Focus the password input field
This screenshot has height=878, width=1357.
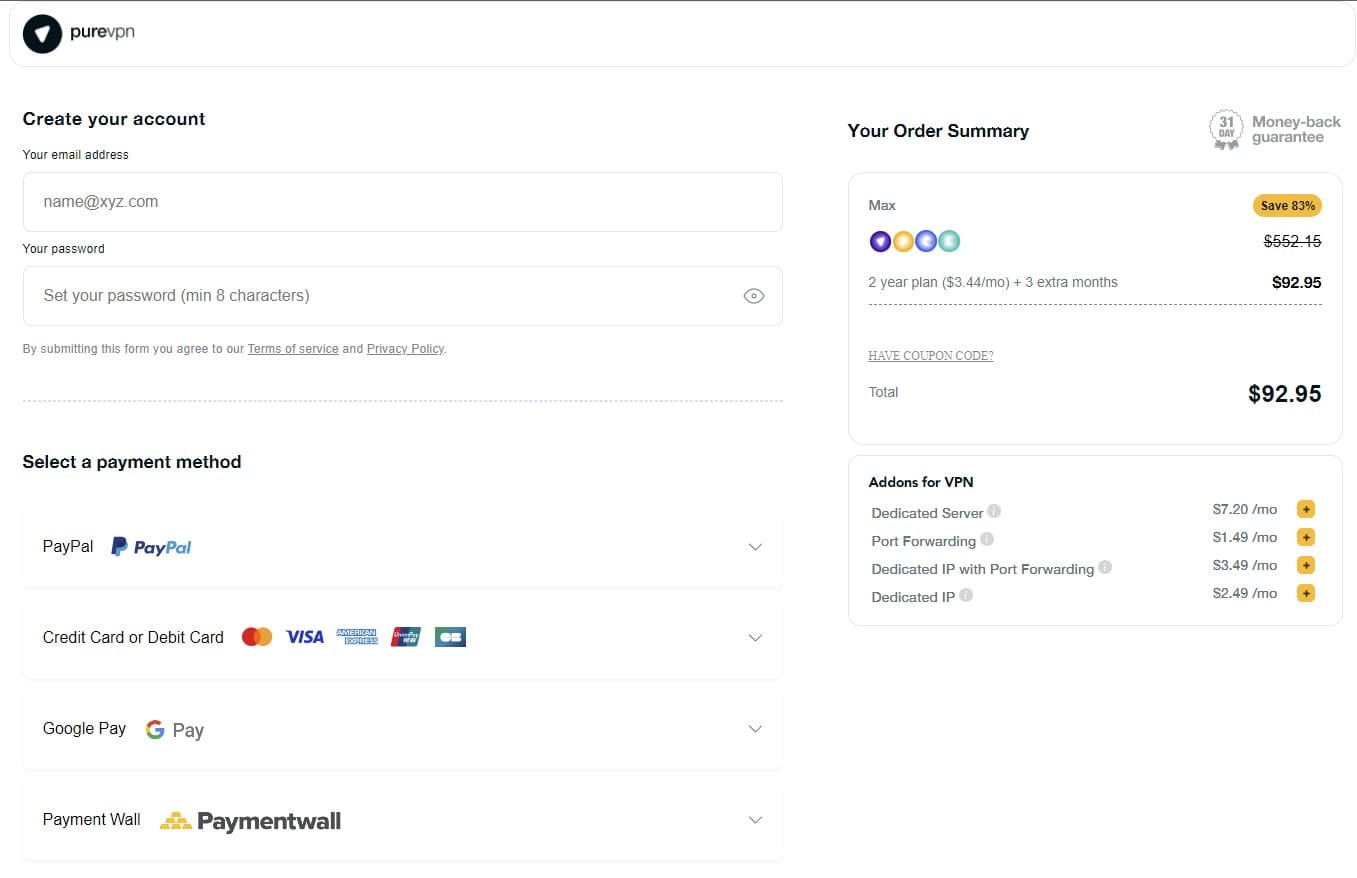click(380, 296)
